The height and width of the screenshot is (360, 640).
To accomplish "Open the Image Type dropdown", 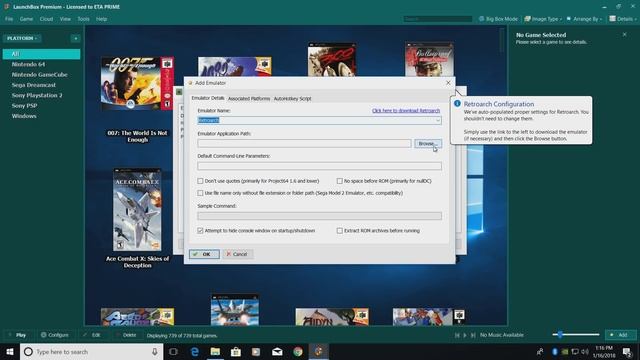I will [543, 19].
